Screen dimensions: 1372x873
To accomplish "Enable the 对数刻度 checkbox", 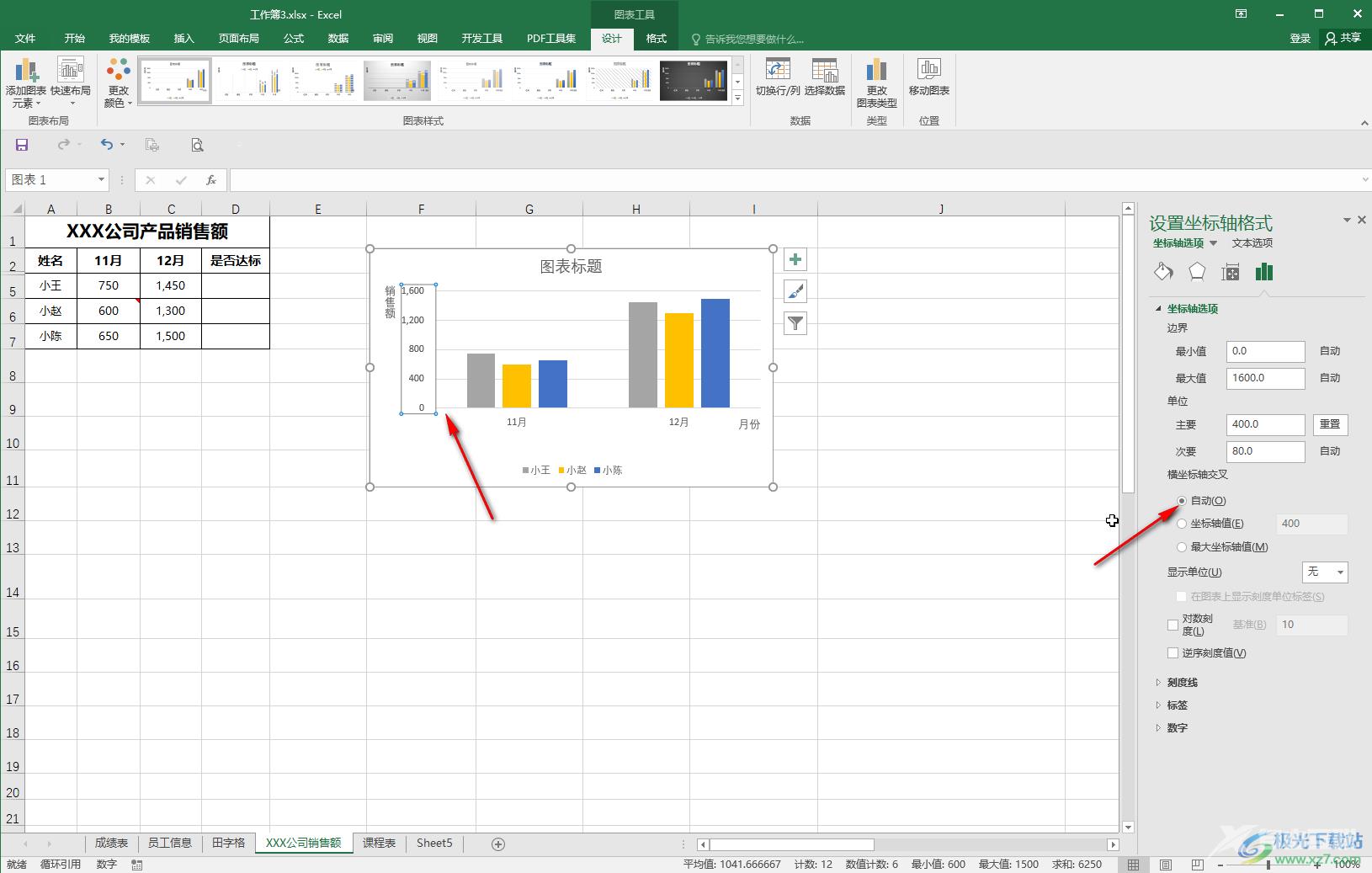I will [1173, 625].
